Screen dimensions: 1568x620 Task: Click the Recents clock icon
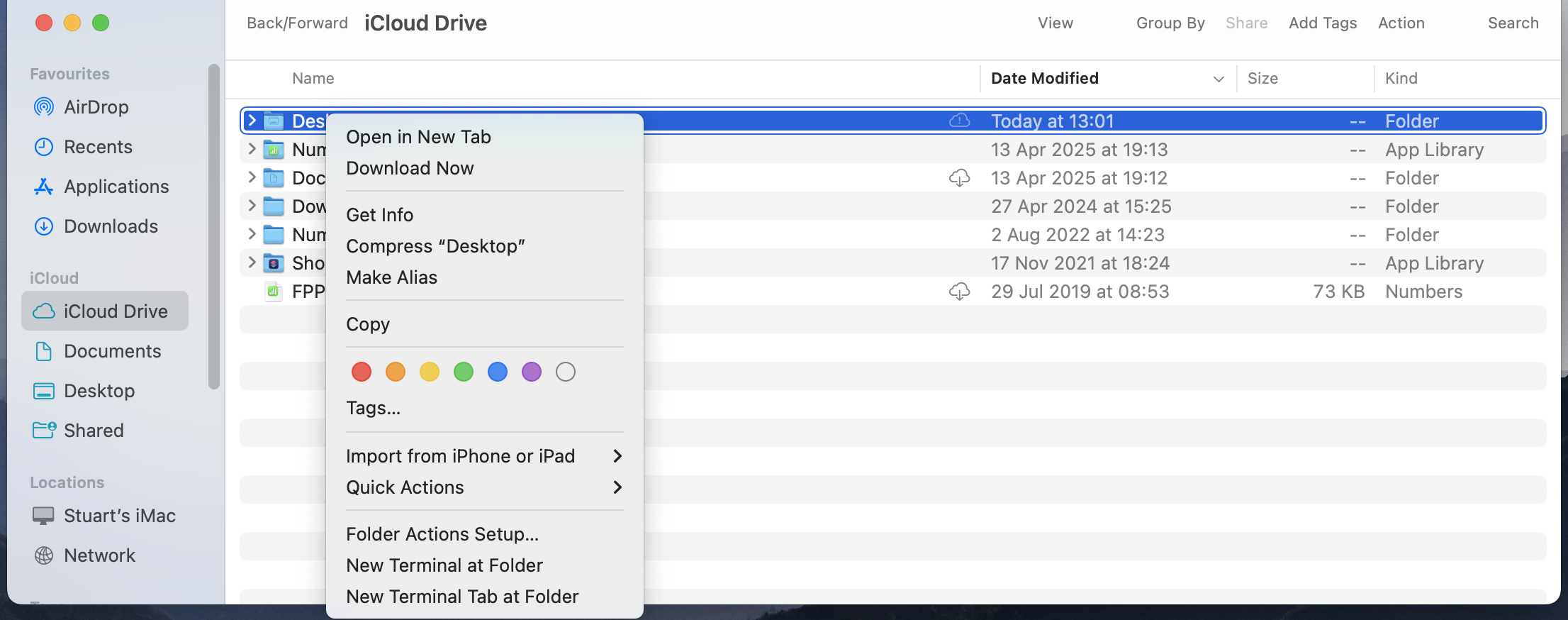pos(44,147)
